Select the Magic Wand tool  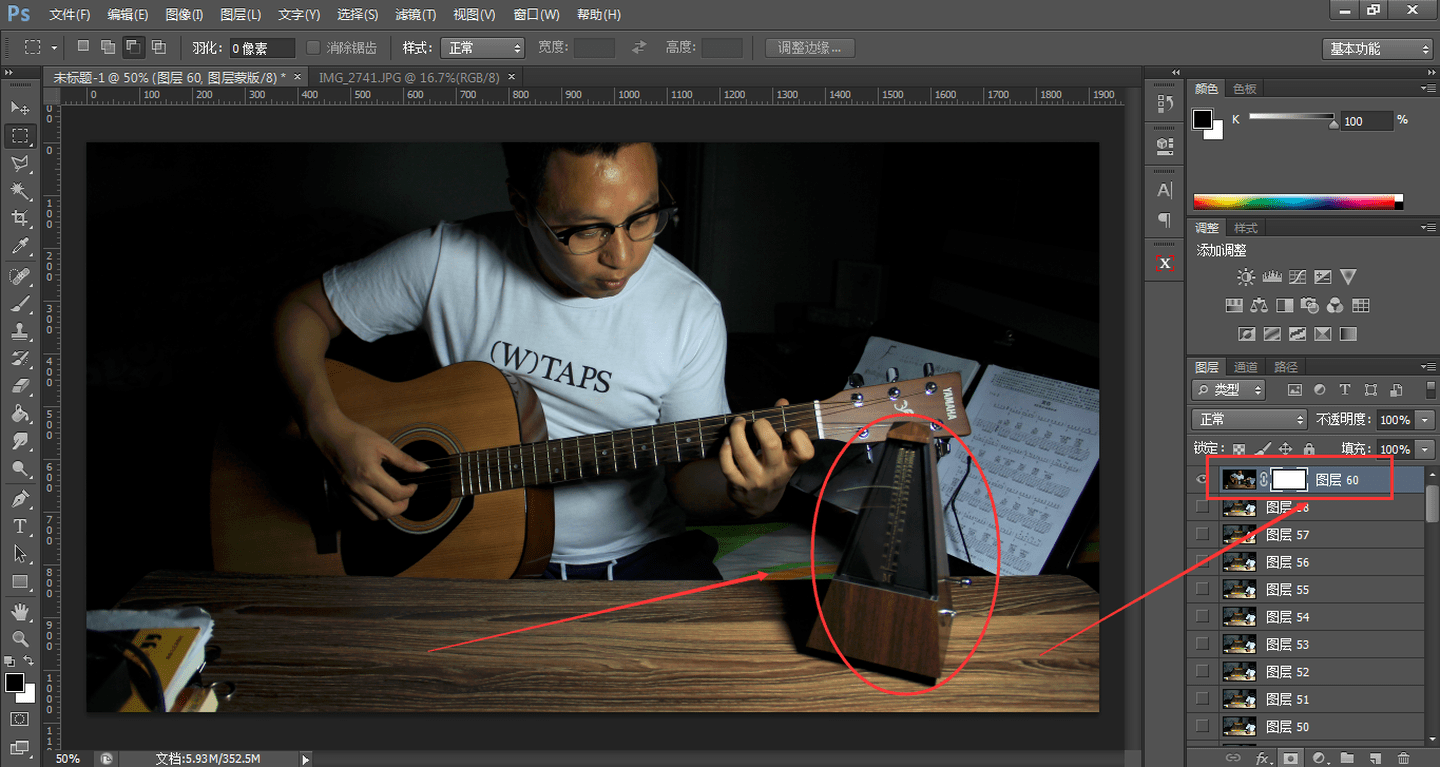[19, 190]
